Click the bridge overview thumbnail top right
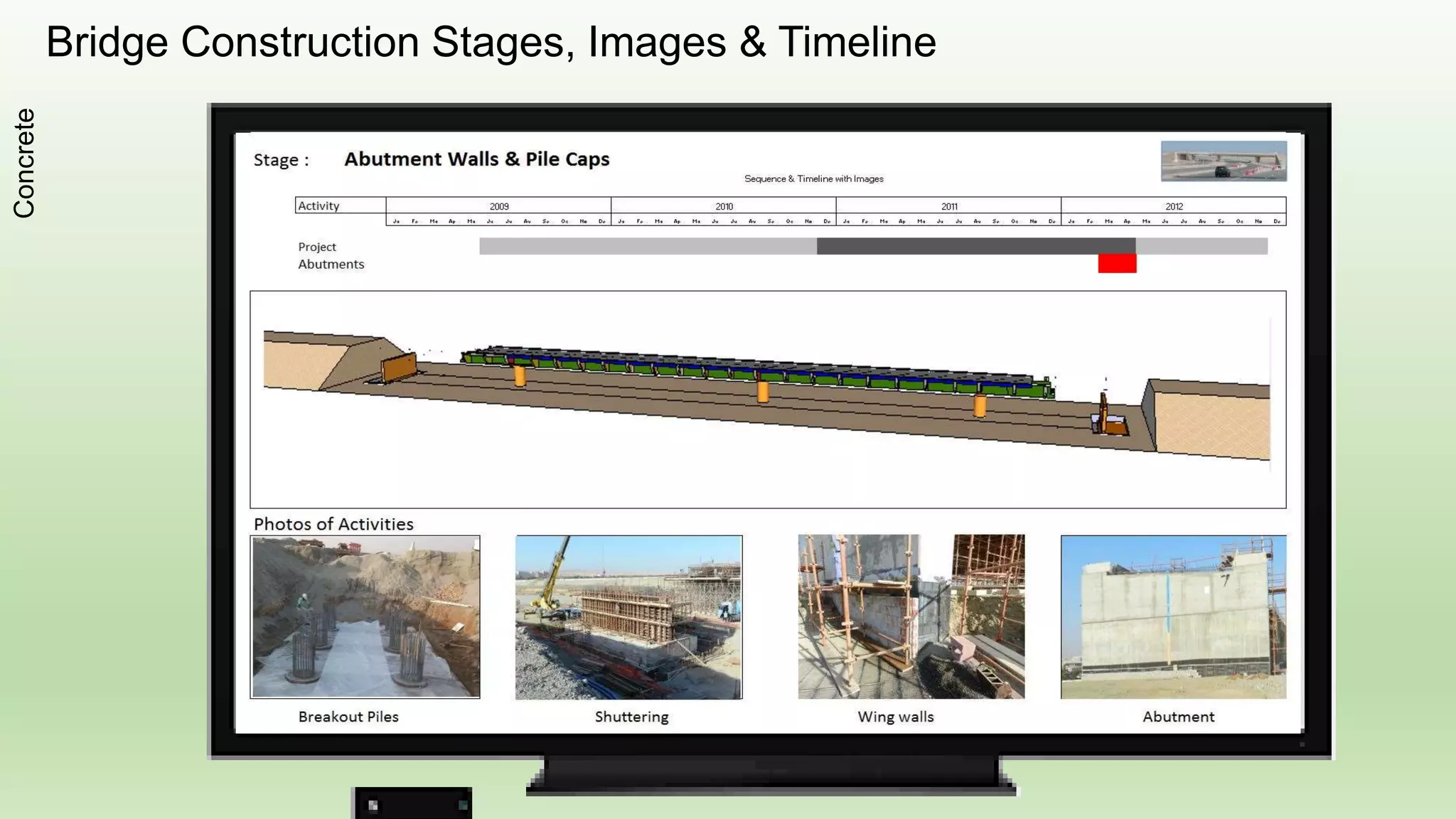 (x=1224, y=161)
